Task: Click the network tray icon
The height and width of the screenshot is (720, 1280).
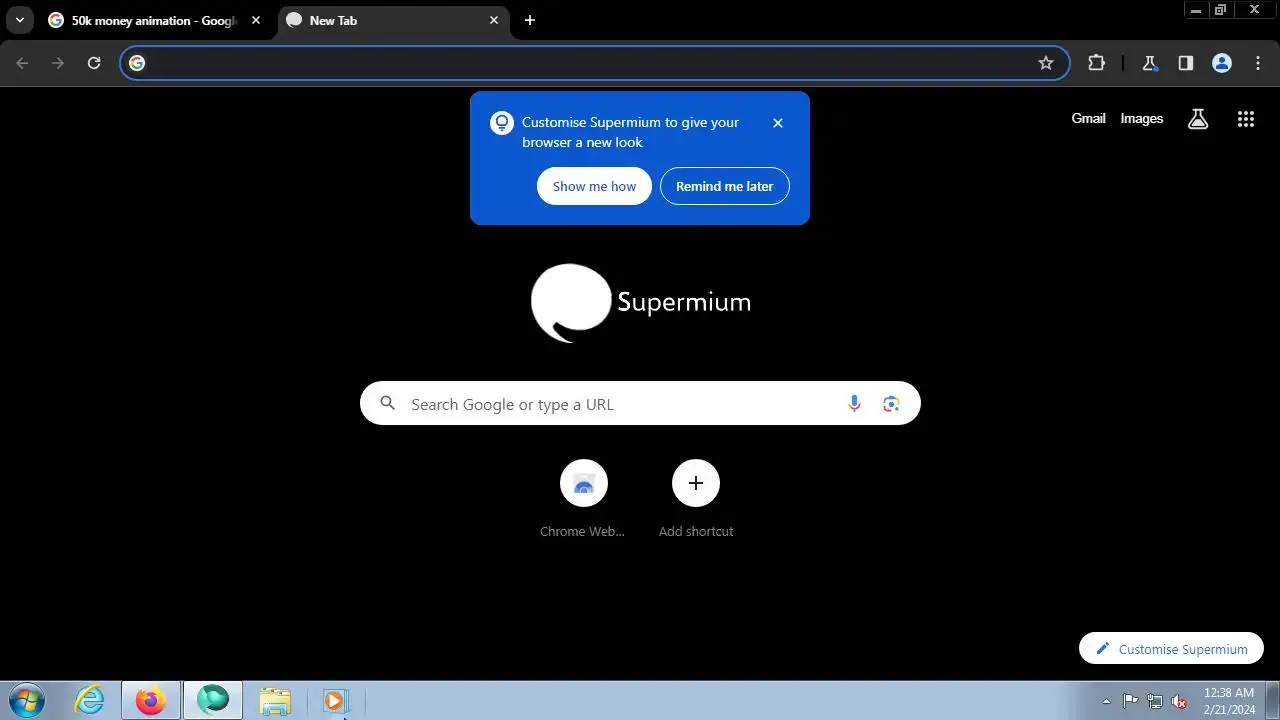Action: (x=1155, y=701)
